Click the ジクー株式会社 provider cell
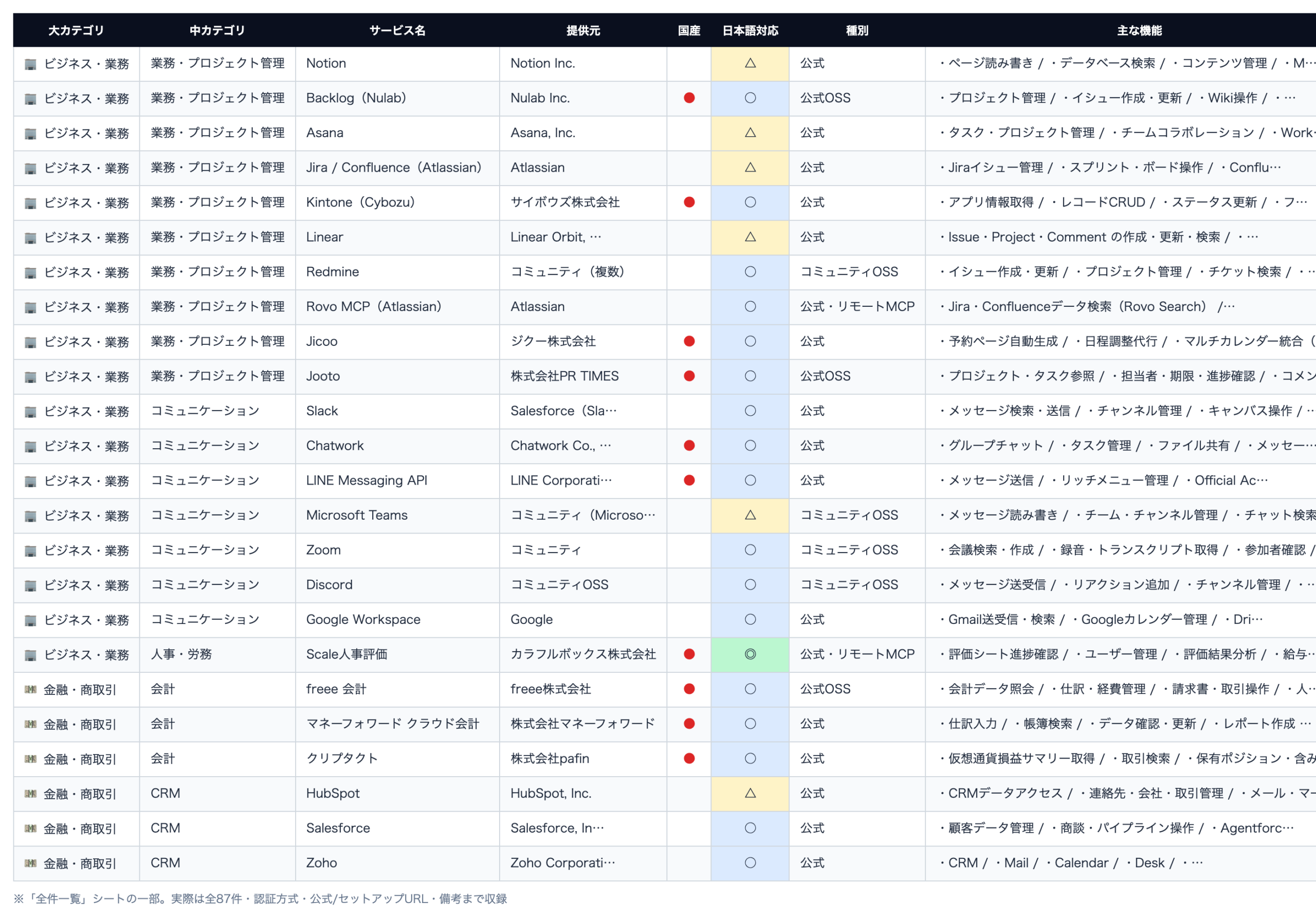The image size is (1316, 919). pos(583,342)
